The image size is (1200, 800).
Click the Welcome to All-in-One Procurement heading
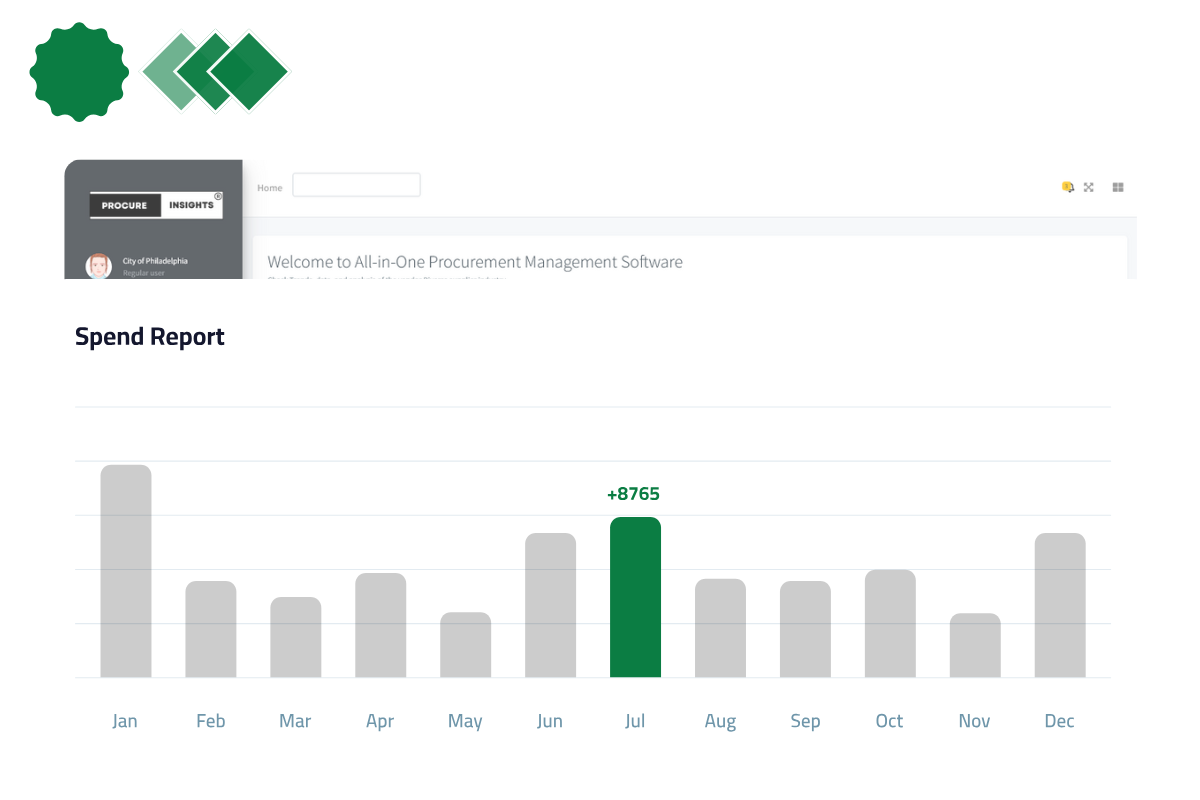pyautogui.click(x=475, y=261)
